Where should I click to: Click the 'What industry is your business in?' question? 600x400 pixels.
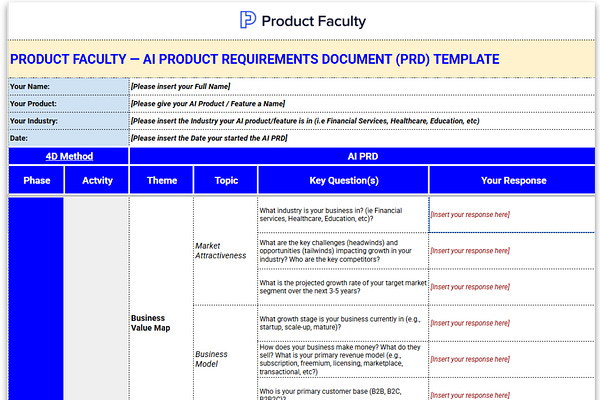343,215
